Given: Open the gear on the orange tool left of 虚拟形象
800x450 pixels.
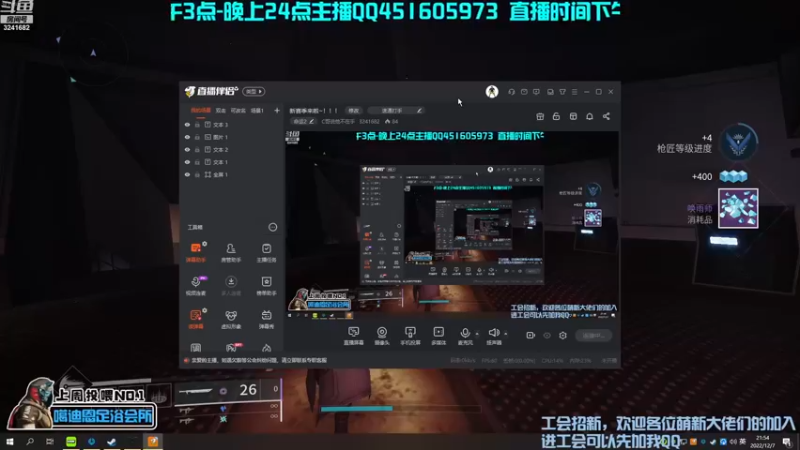Looking at the screenshot, I should pos(205,310).
